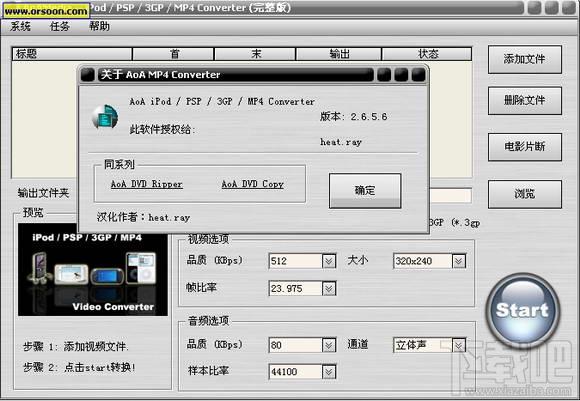This screenshot has height=401, width=580.
Task: Click the 添加文件 button
Action: pos(525,59)
